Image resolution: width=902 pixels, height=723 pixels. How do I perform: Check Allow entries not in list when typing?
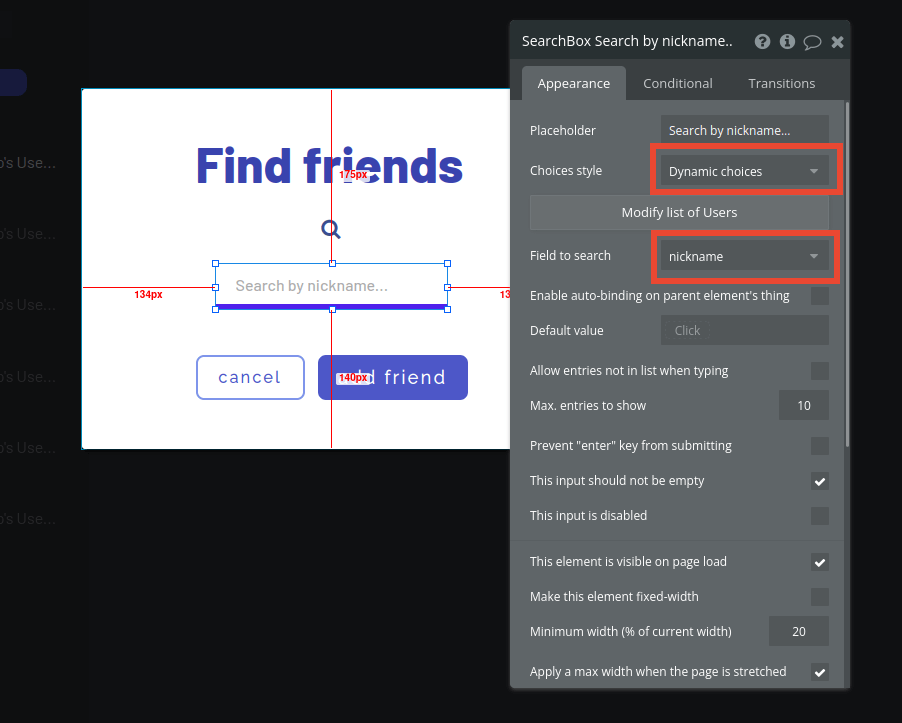(820, 370)
